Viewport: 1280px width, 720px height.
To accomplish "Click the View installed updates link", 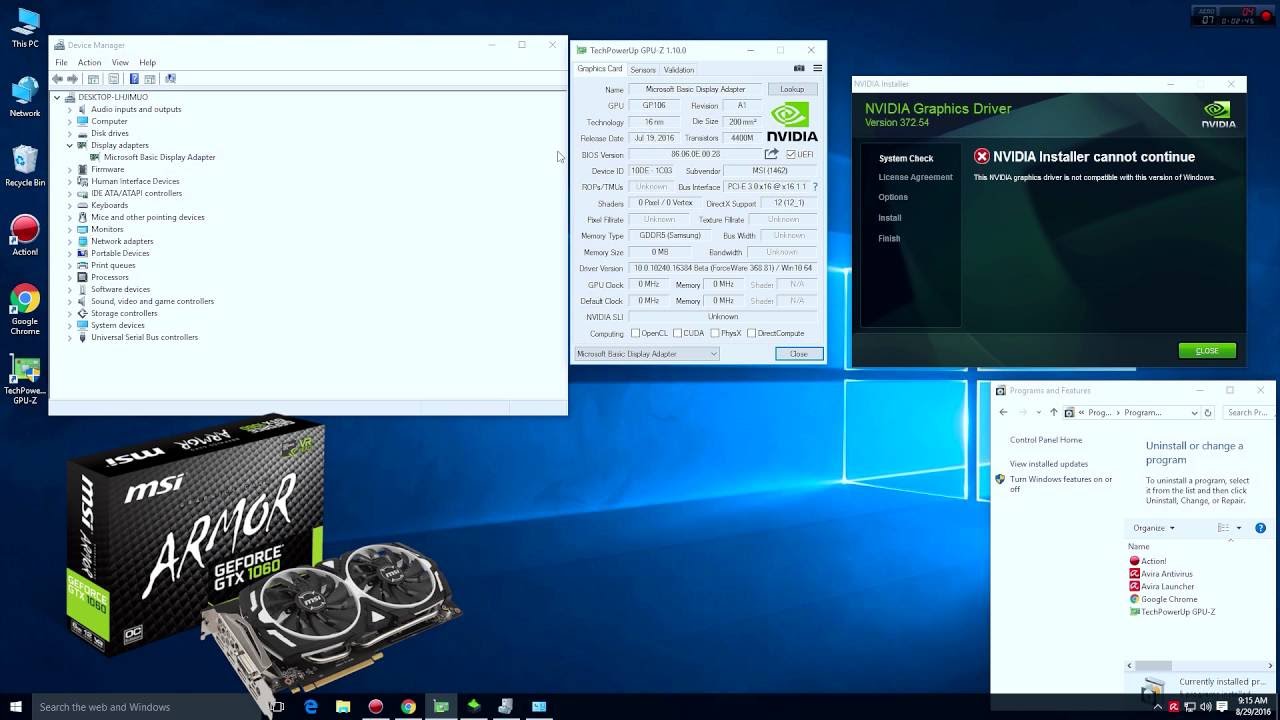I will 1049,464.
